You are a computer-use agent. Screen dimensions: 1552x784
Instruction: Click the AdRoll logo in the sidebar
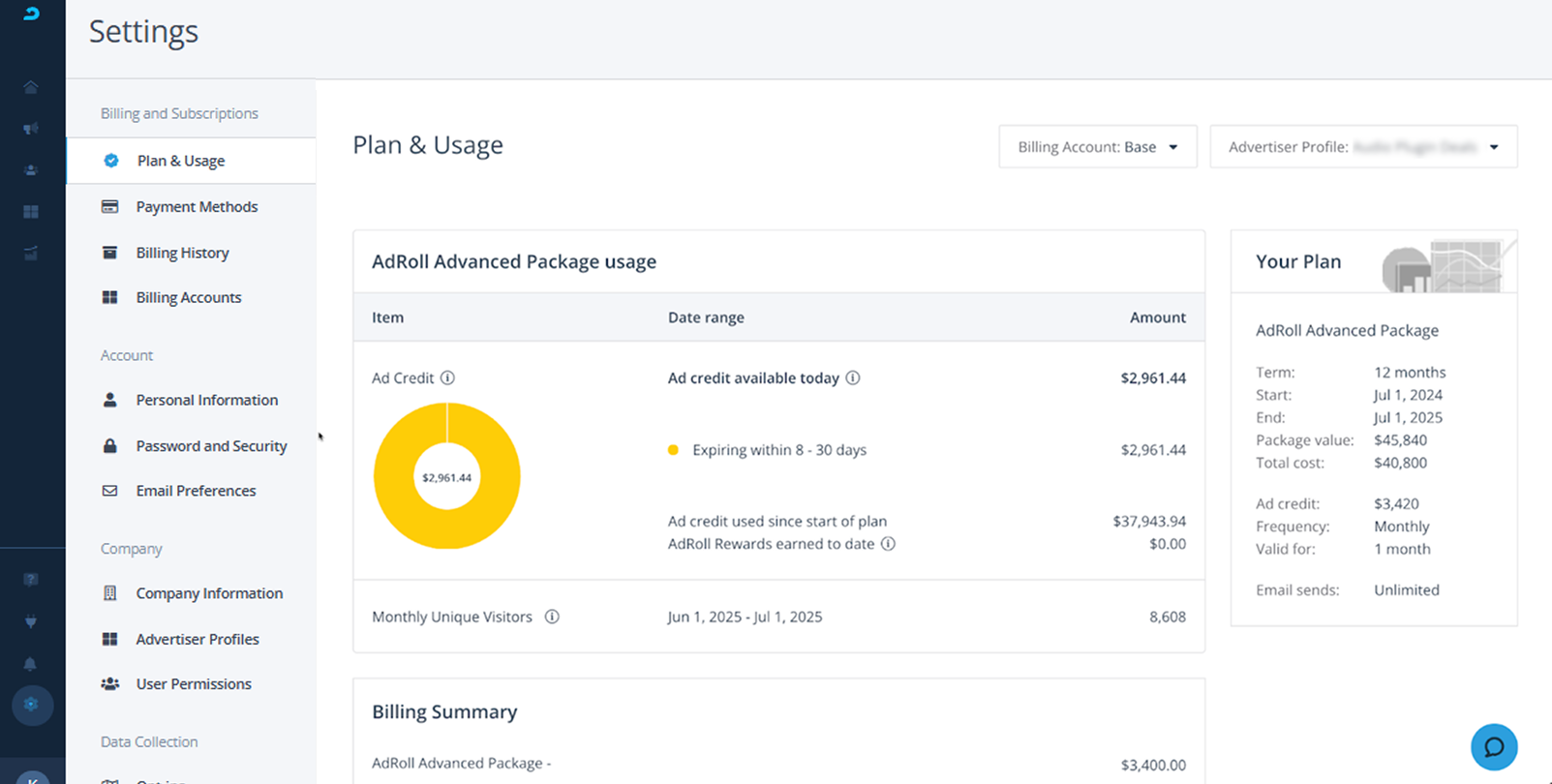(x=31, y=14)
